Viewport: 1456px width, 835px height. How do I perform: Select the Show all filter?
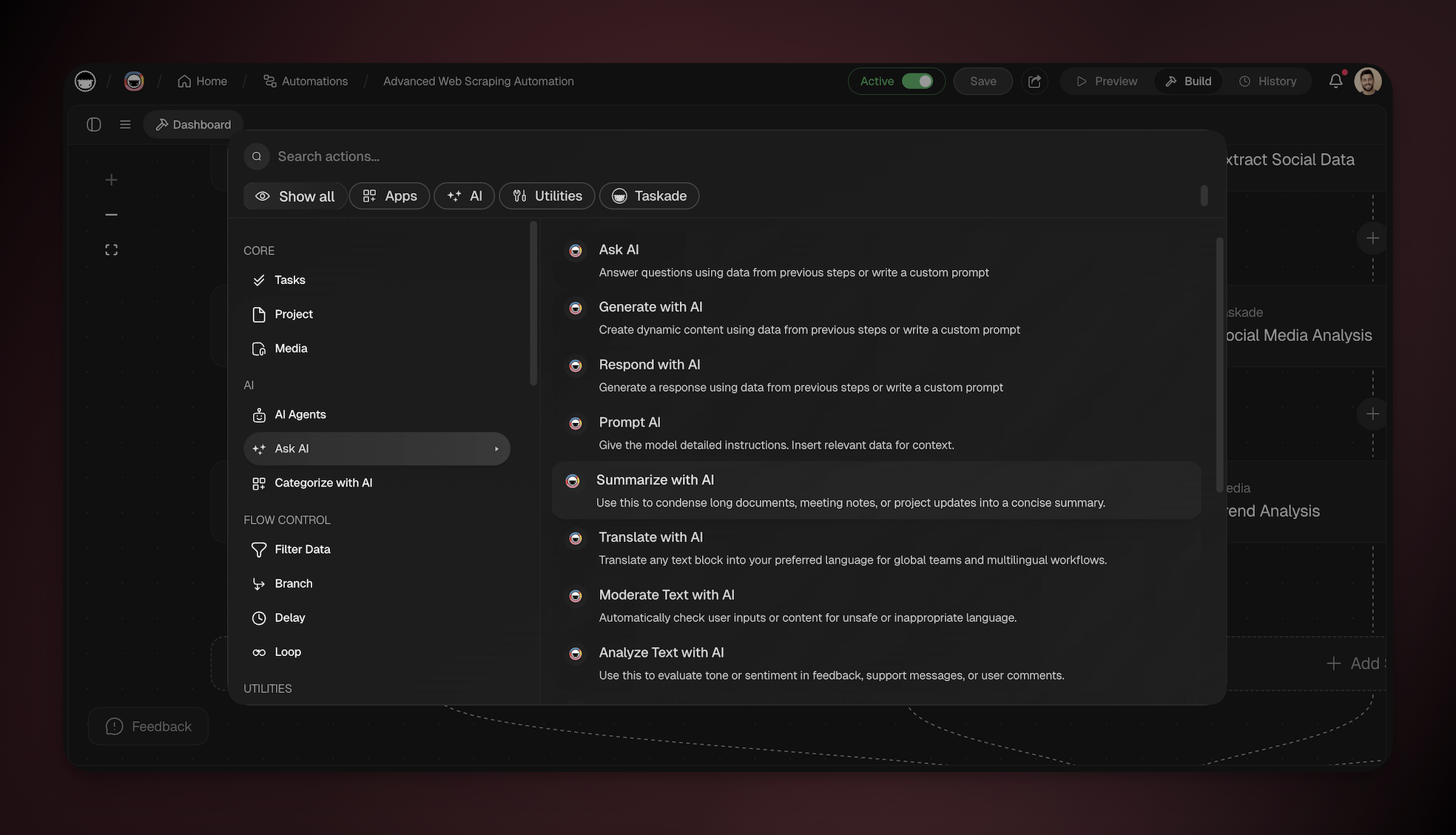[x=295, y=196]
